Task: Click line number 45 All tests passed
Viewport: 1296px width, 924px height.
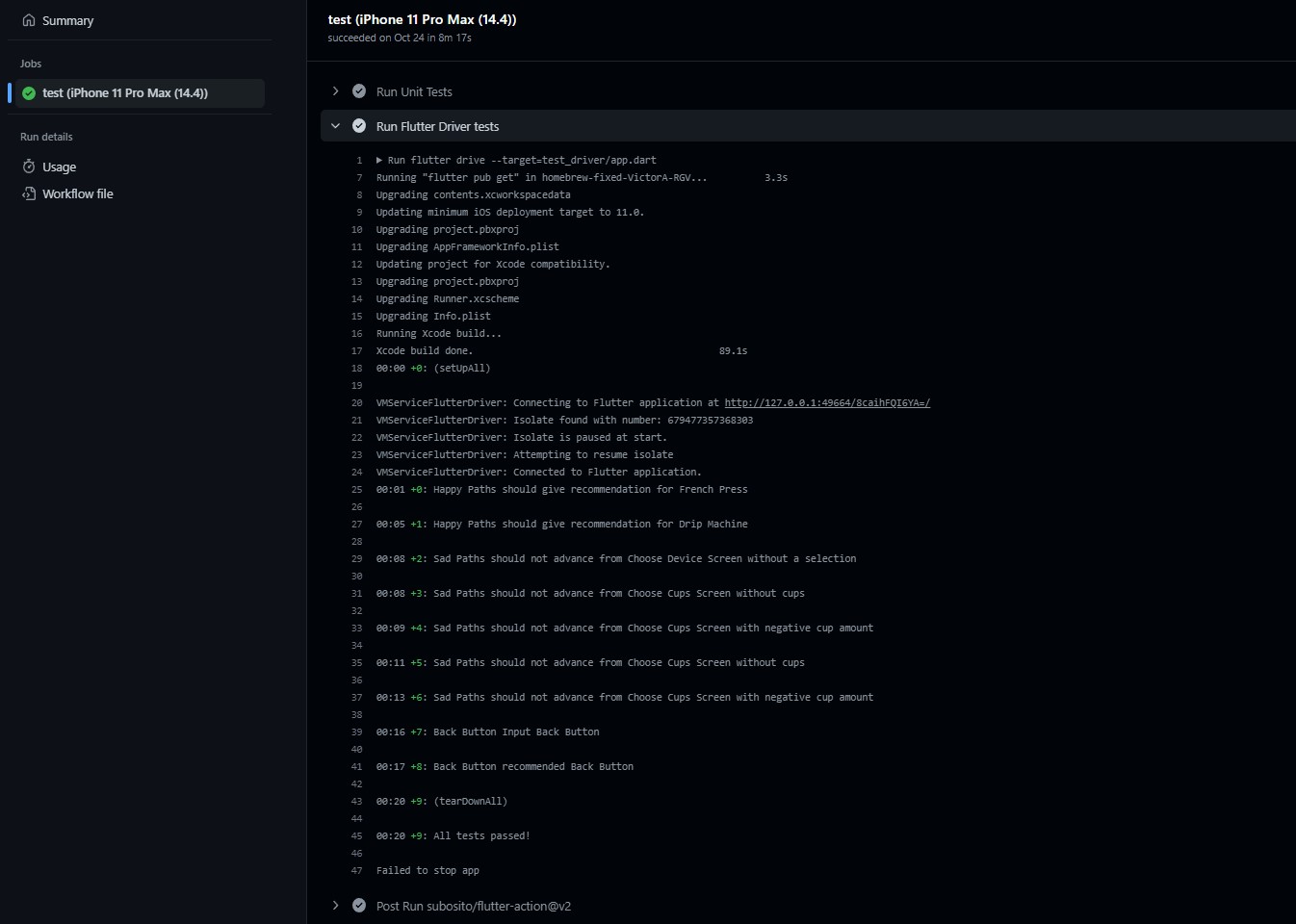Action: click(356, 835)
